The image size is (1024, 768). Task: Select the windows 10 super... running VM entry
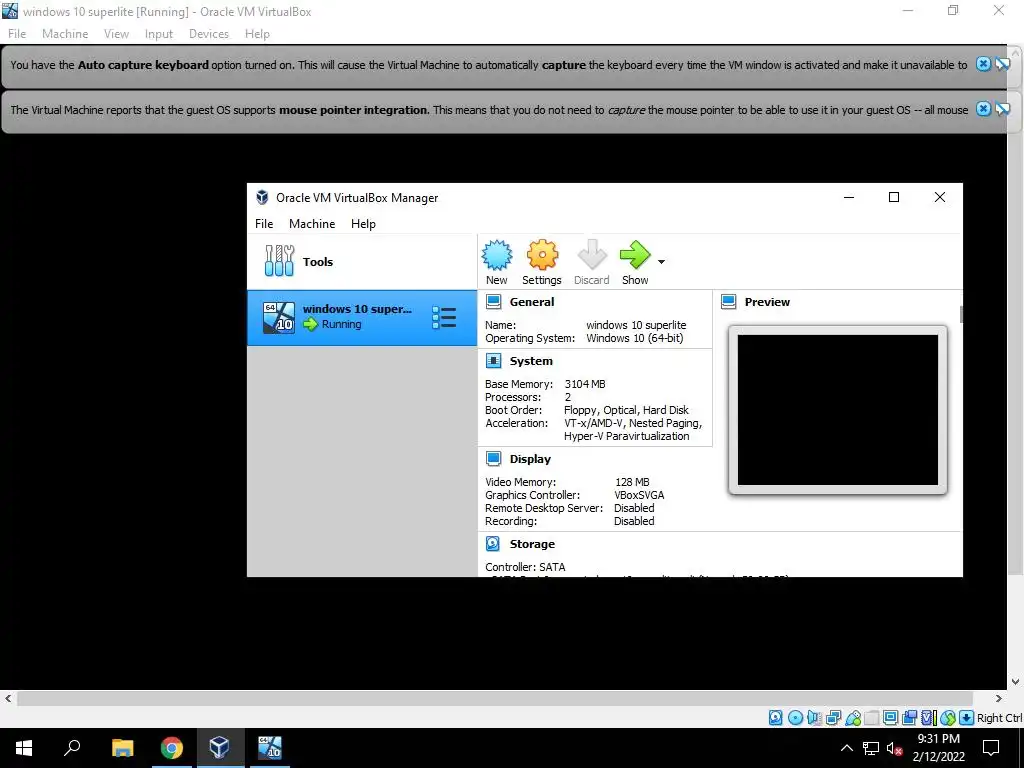tap(362, 318)
